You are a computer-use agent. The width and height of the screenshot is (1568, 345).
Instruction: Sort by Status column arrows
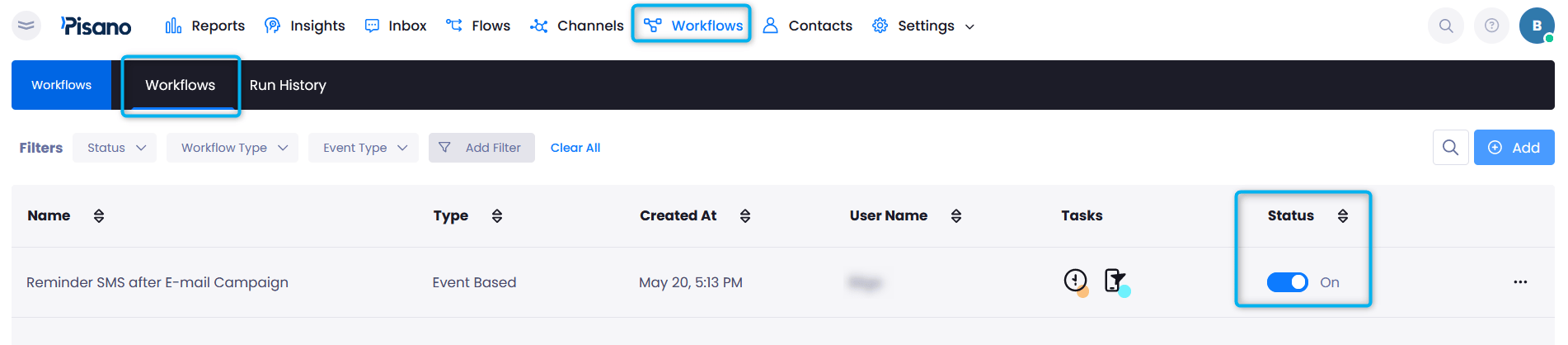click(x=1342, y=216)
